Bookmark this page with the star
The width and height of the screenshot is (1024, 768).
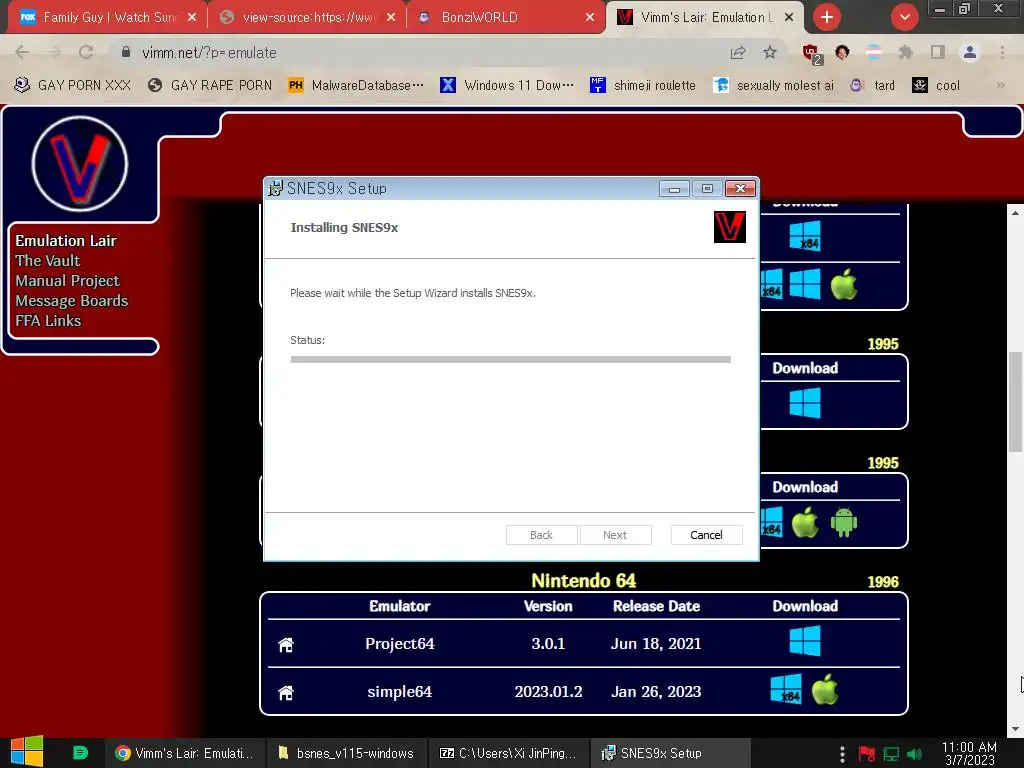(x=770, y=52)
